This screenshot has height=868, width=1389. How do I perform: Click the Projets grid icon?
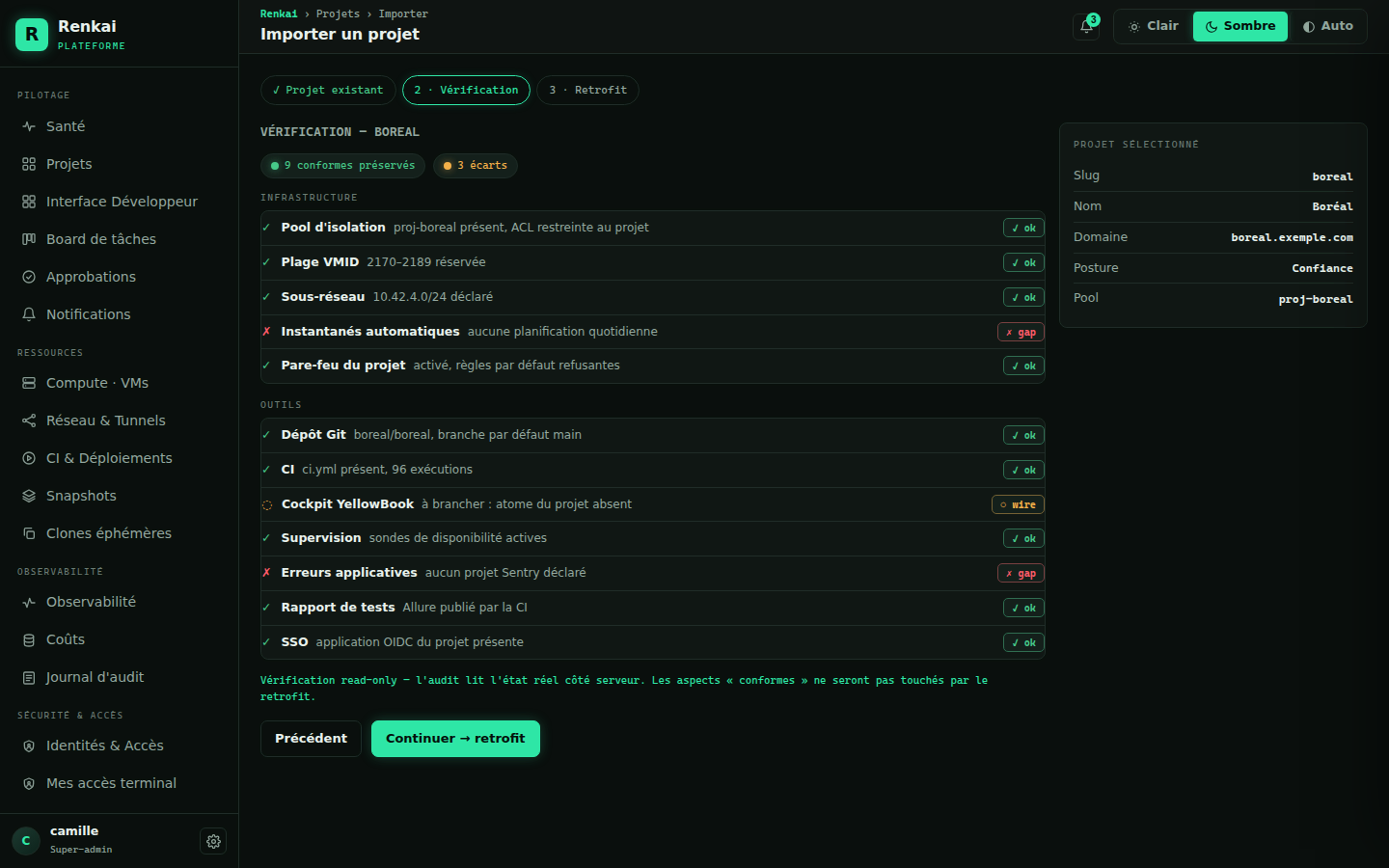coord(29,164)
